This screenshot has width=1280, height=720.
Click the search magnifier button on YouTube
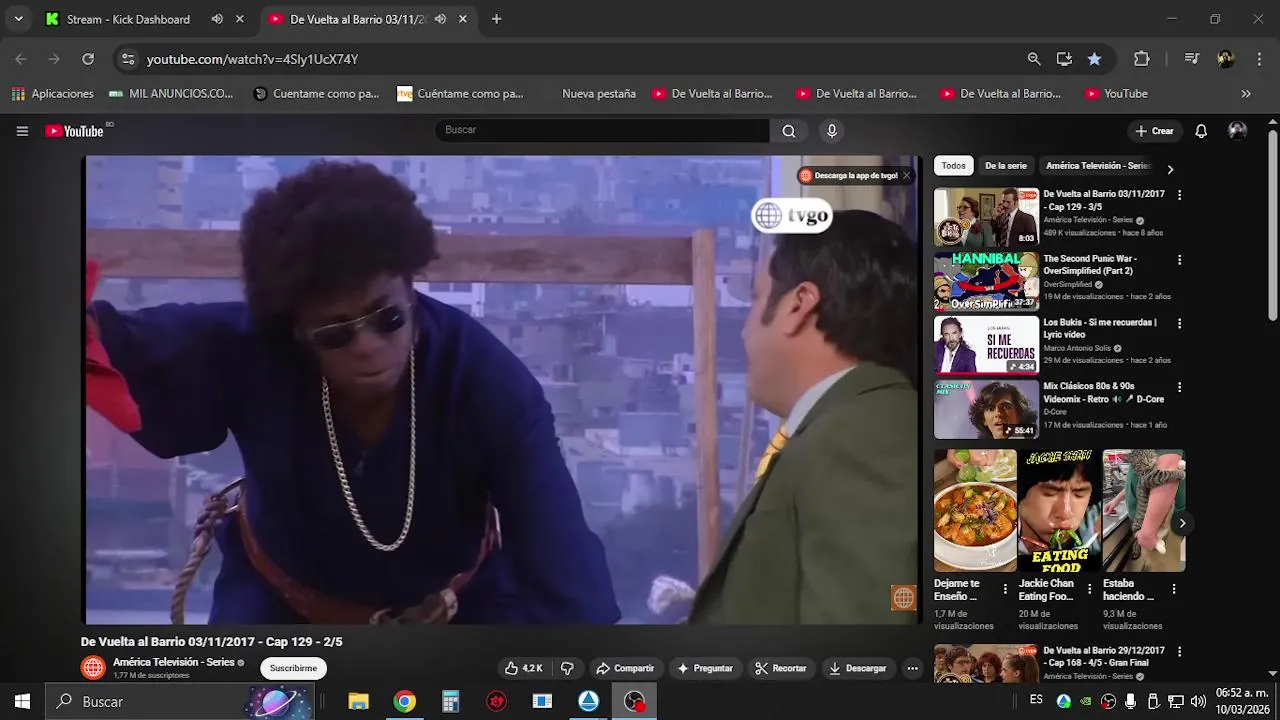tap(789, 131)
